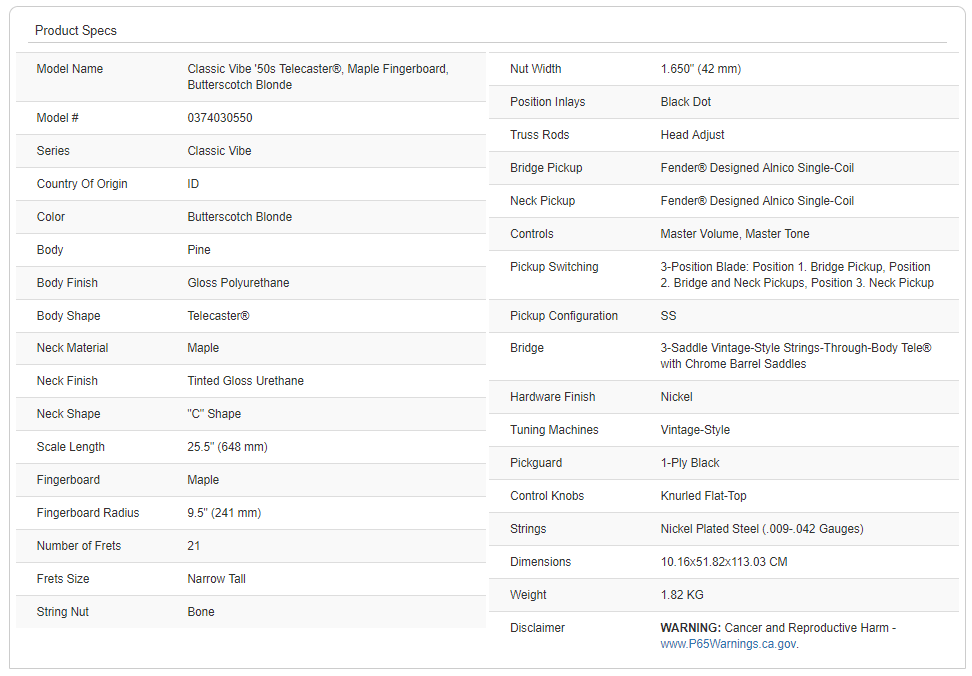Viewport: 972px width, 676px height.
Task: Select Tinted Gloss Urethane value
Action: point(245,380)
